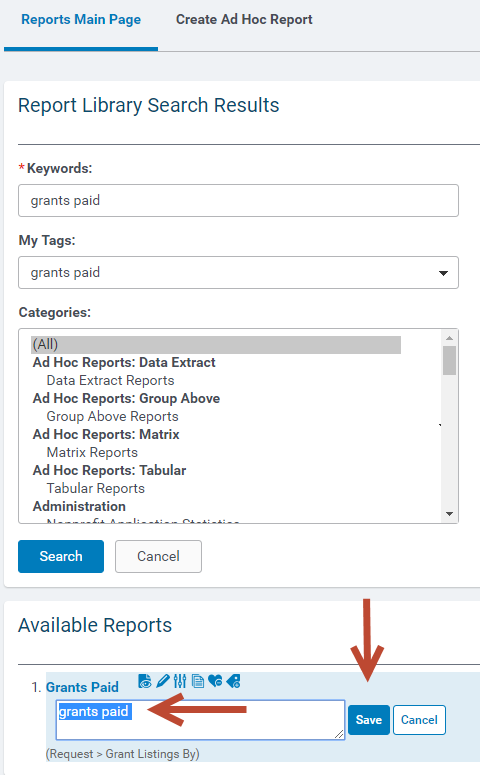
Task: Click the Categories list scroll down arrow
Action: [449, 514]
